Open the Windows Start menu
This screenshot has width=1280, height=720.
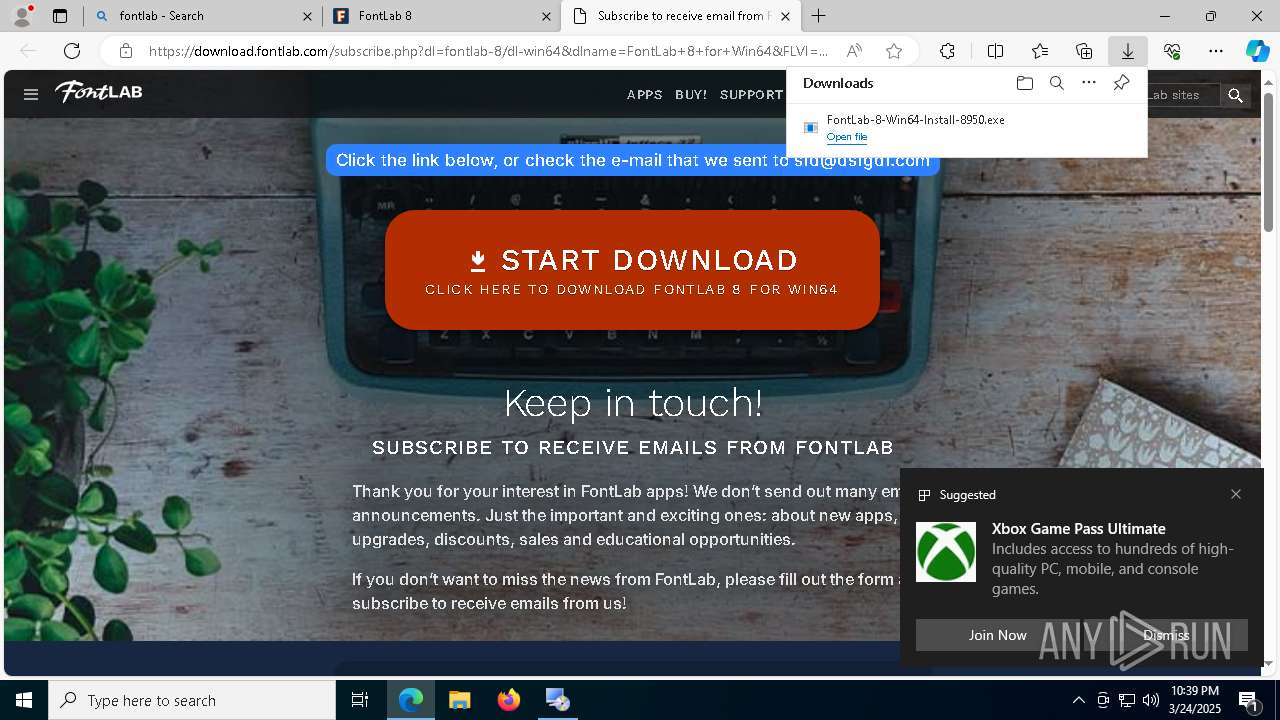24,700
